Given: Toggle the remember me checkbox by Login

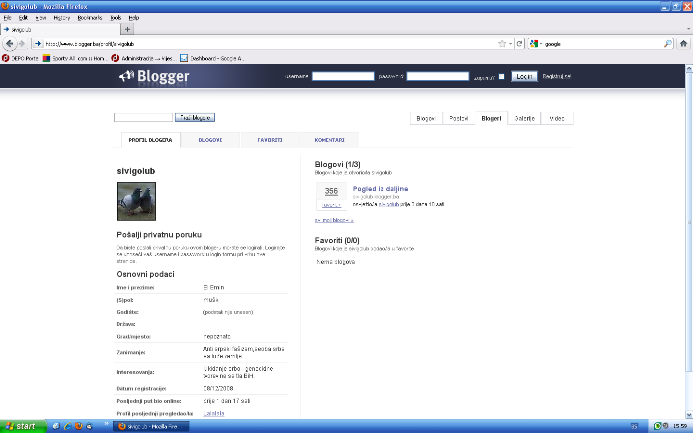Looking at the screenshot, I should pyautogui.click(x=501, y=76).
